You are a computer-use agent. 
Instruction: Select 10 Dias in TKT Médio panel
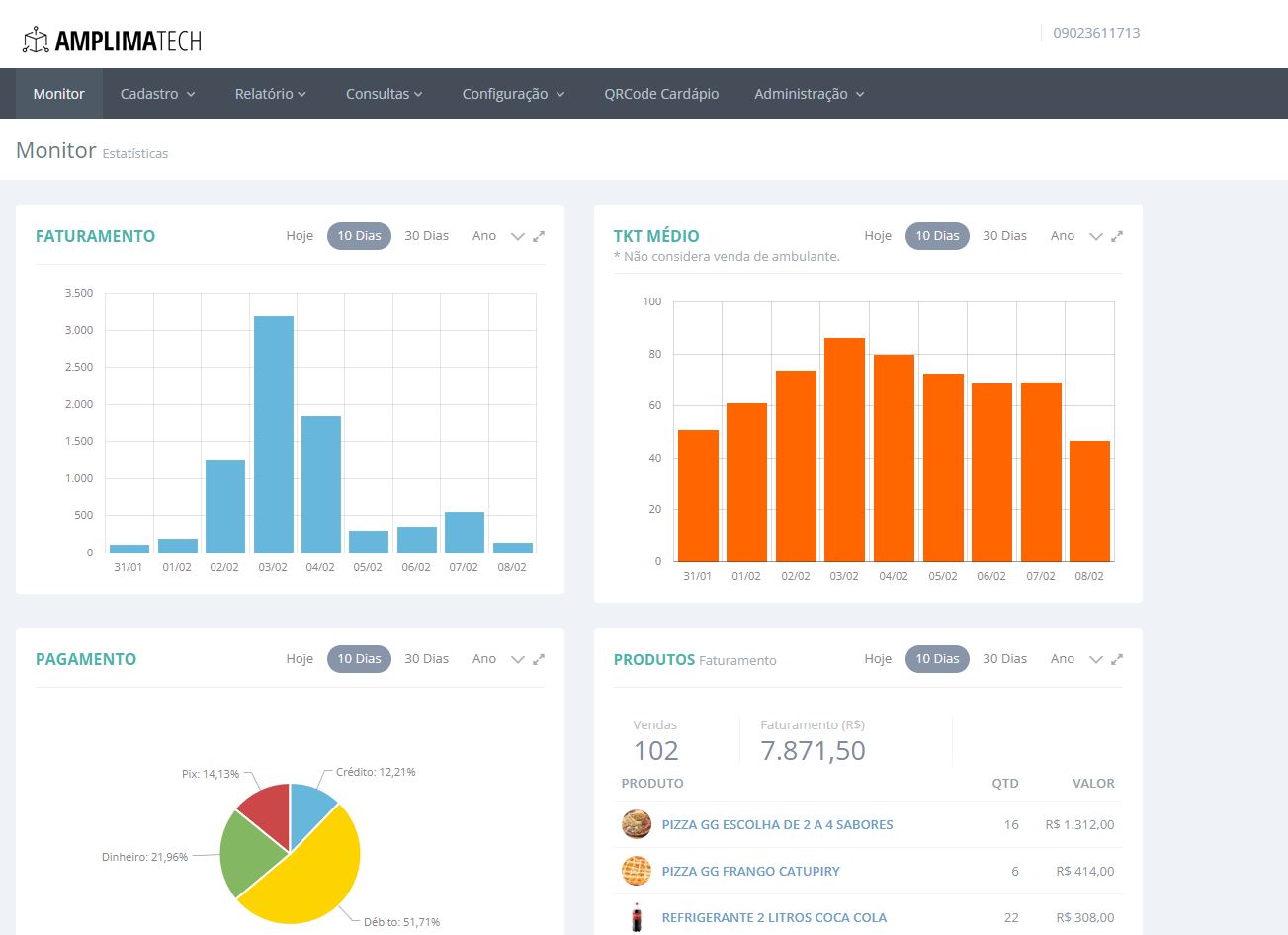click(937, 236)
